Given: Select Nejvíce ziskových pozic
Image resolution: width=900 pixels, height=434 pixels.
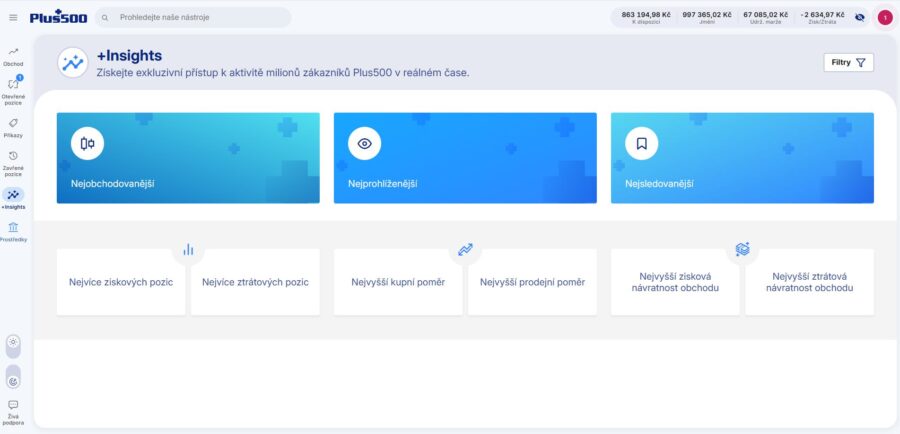Looking at the screenshot, I should (121, 282).
